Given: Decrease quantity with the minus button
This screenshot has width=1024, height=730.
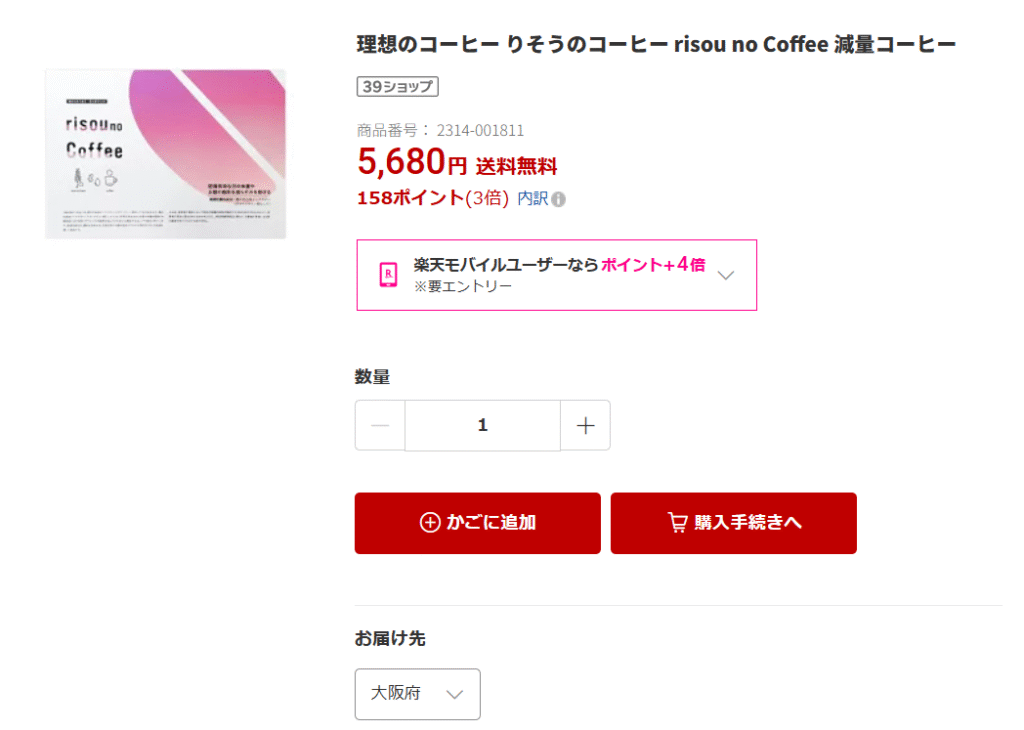Looking at the screenshot, I should tap(380, 426).
